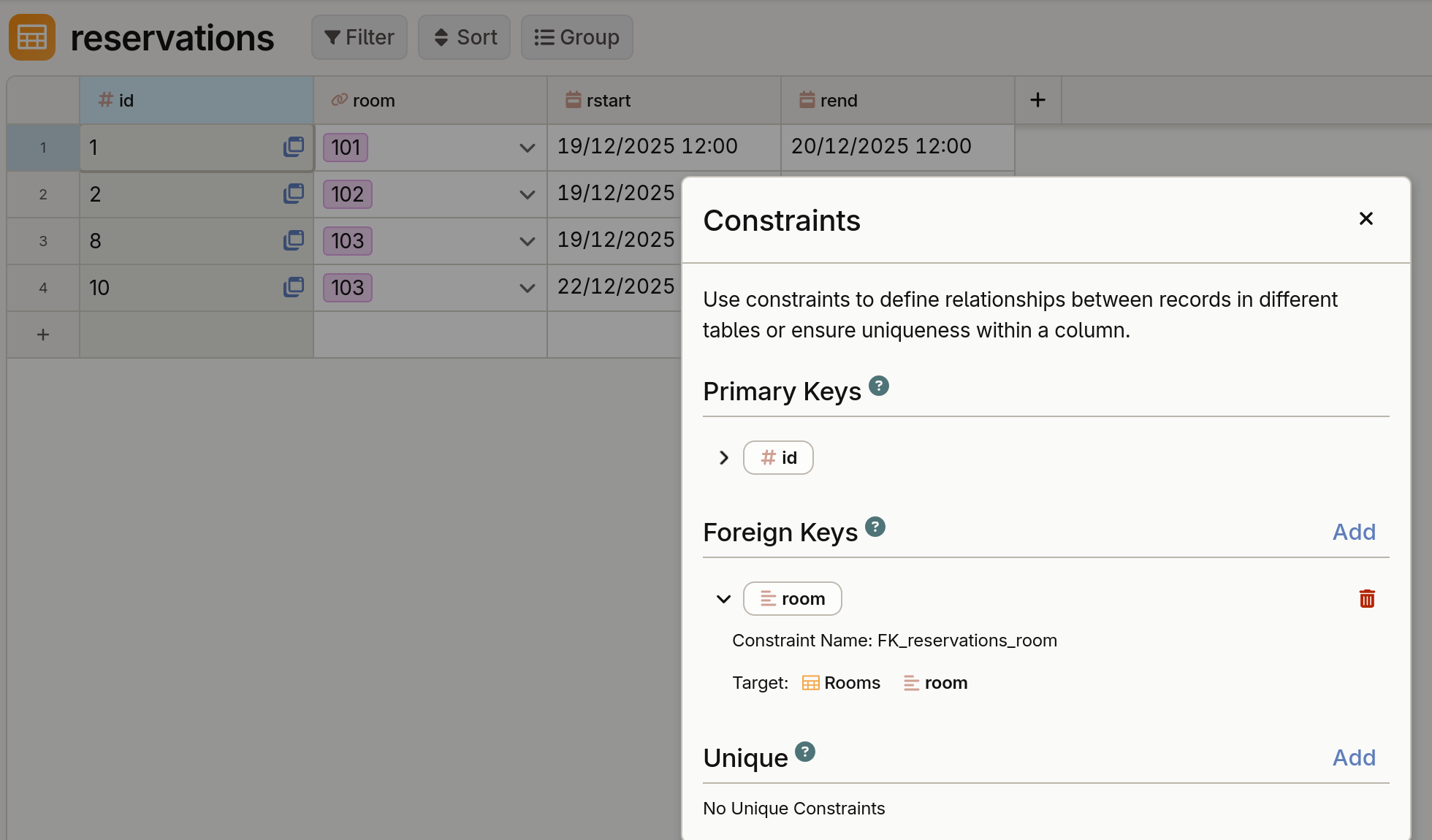Image resolution: width=1432 pixels, height=840 pixels.
Task: Open record with id 10
Action: tap(294, 287)
